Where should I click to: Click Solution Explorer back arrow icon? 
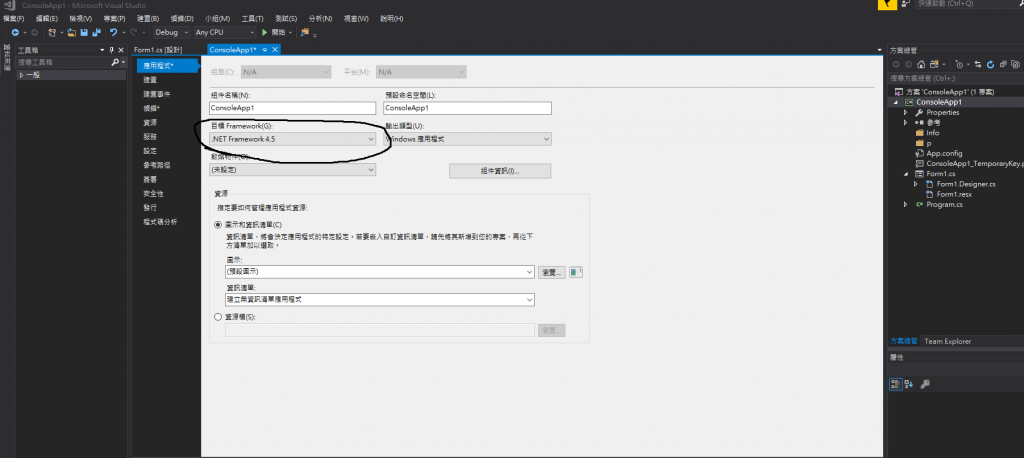896,64
